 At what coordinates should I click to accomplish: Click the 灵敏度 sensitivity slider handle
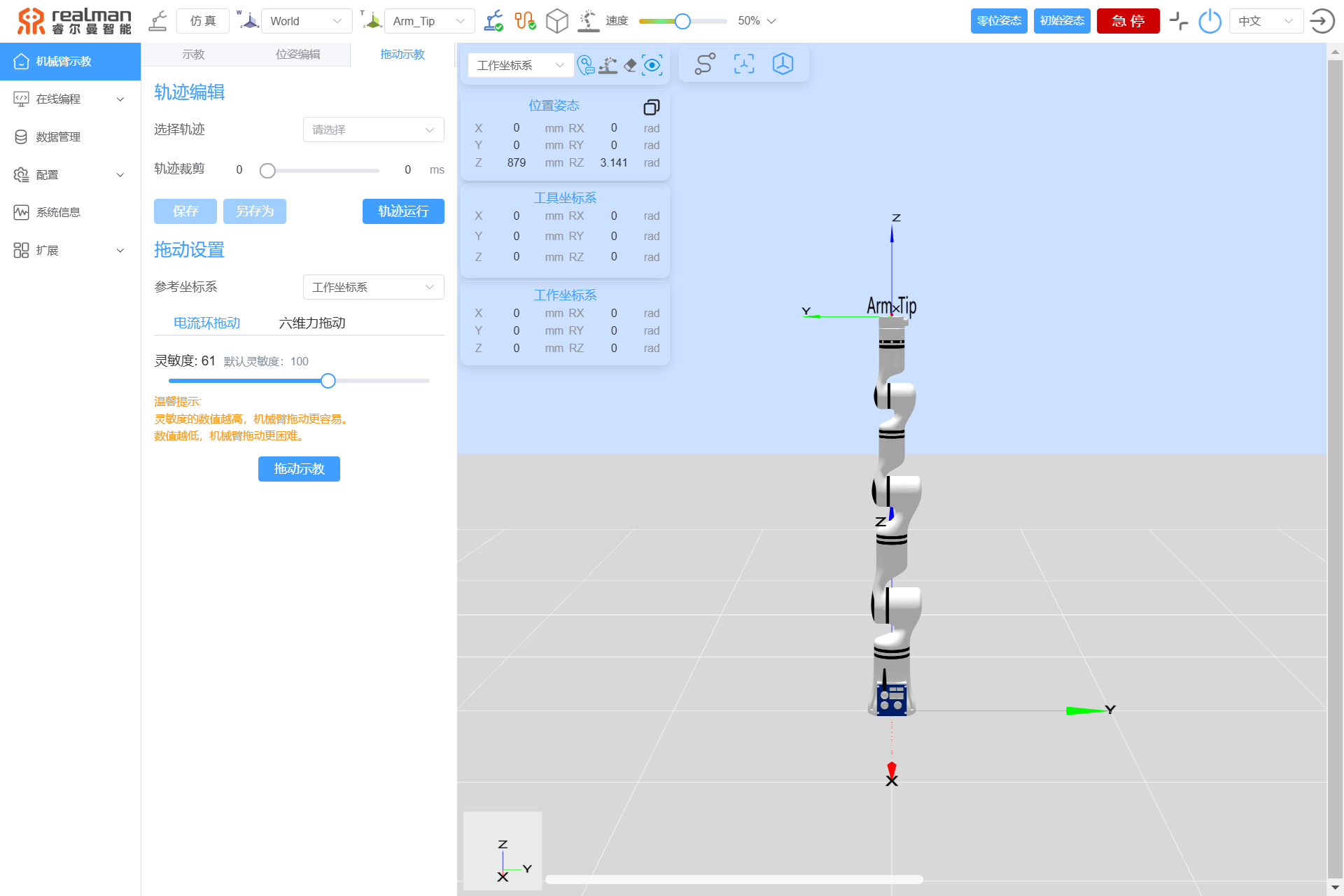click(x=328, y=381)
